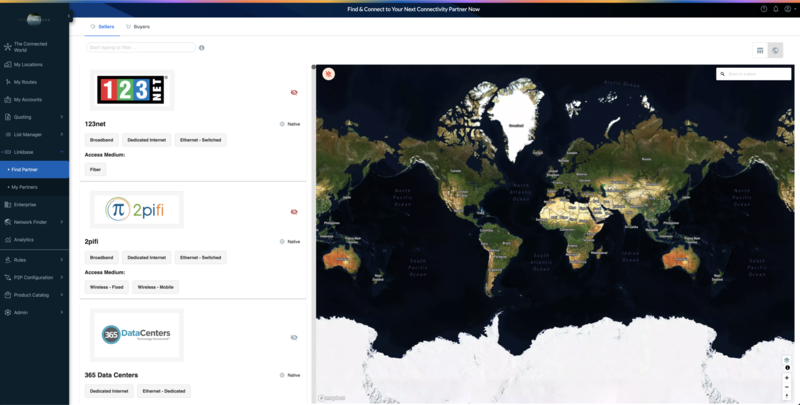This screenshot has width=800, height=405.
Task: Click the filter info icon
Action: click(x=202, y=48)
